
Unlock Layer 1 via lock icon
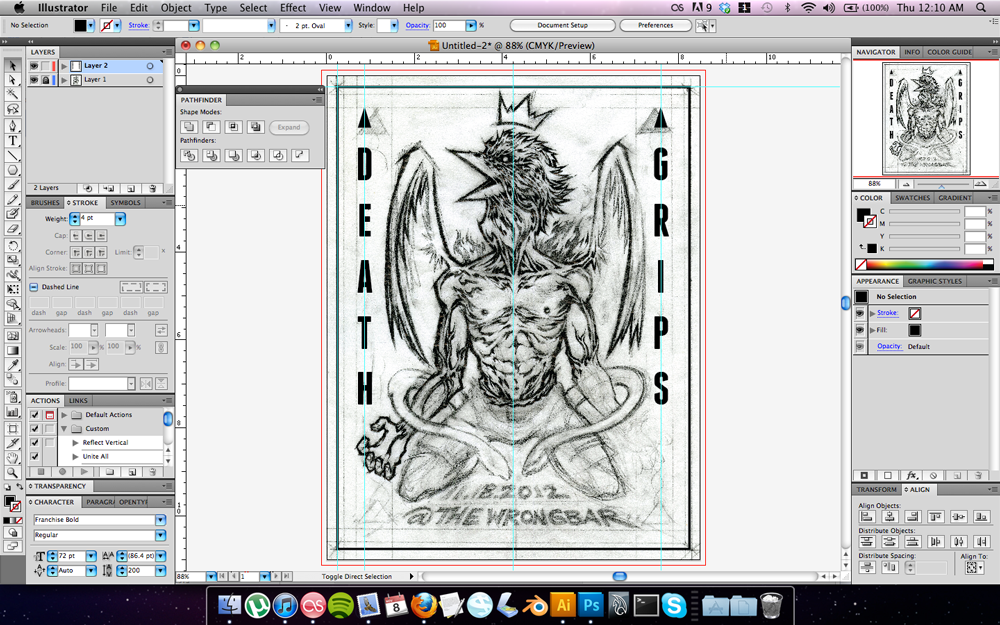tap(45, 80)
